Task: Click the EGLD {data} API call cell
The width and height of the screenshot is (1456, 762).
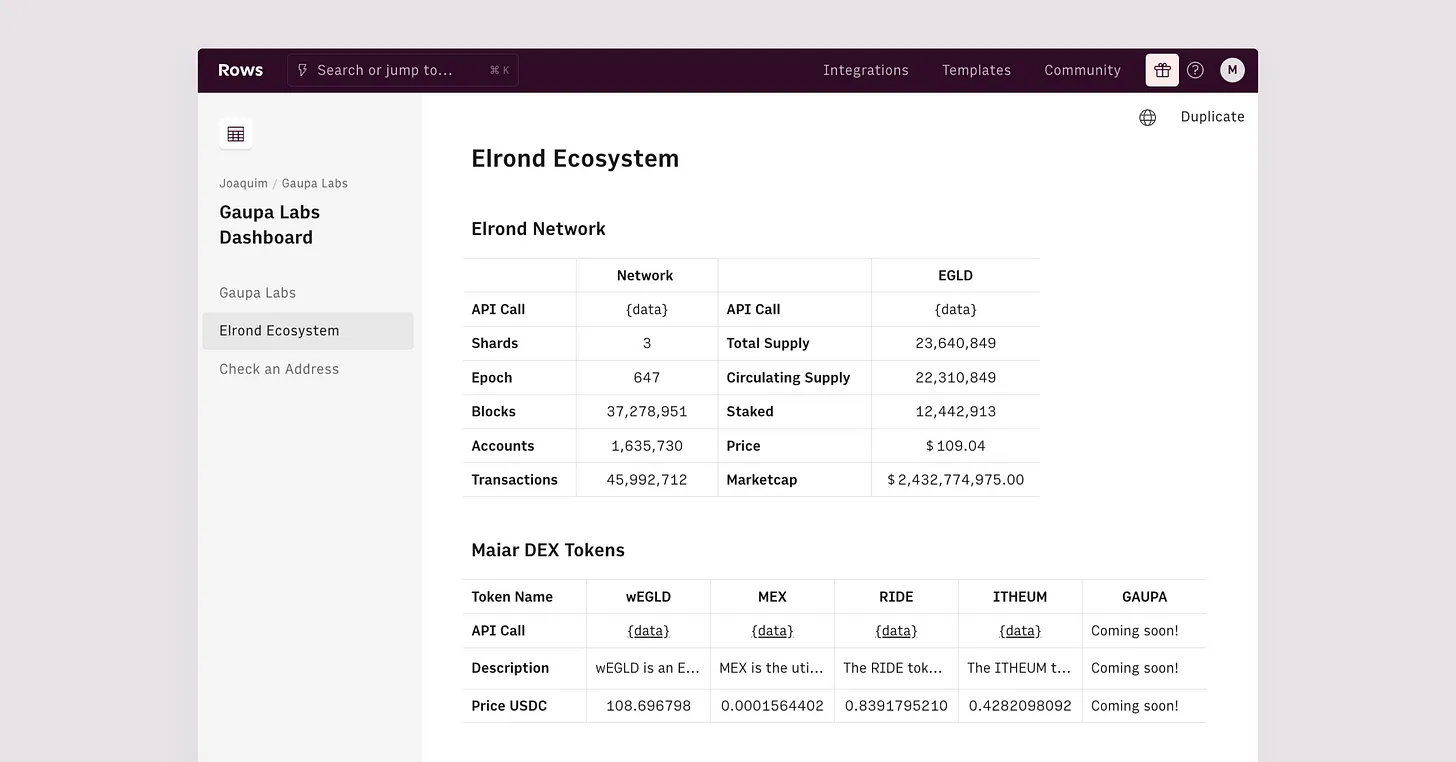Action: pyautogui.click(x=956, y=310)
